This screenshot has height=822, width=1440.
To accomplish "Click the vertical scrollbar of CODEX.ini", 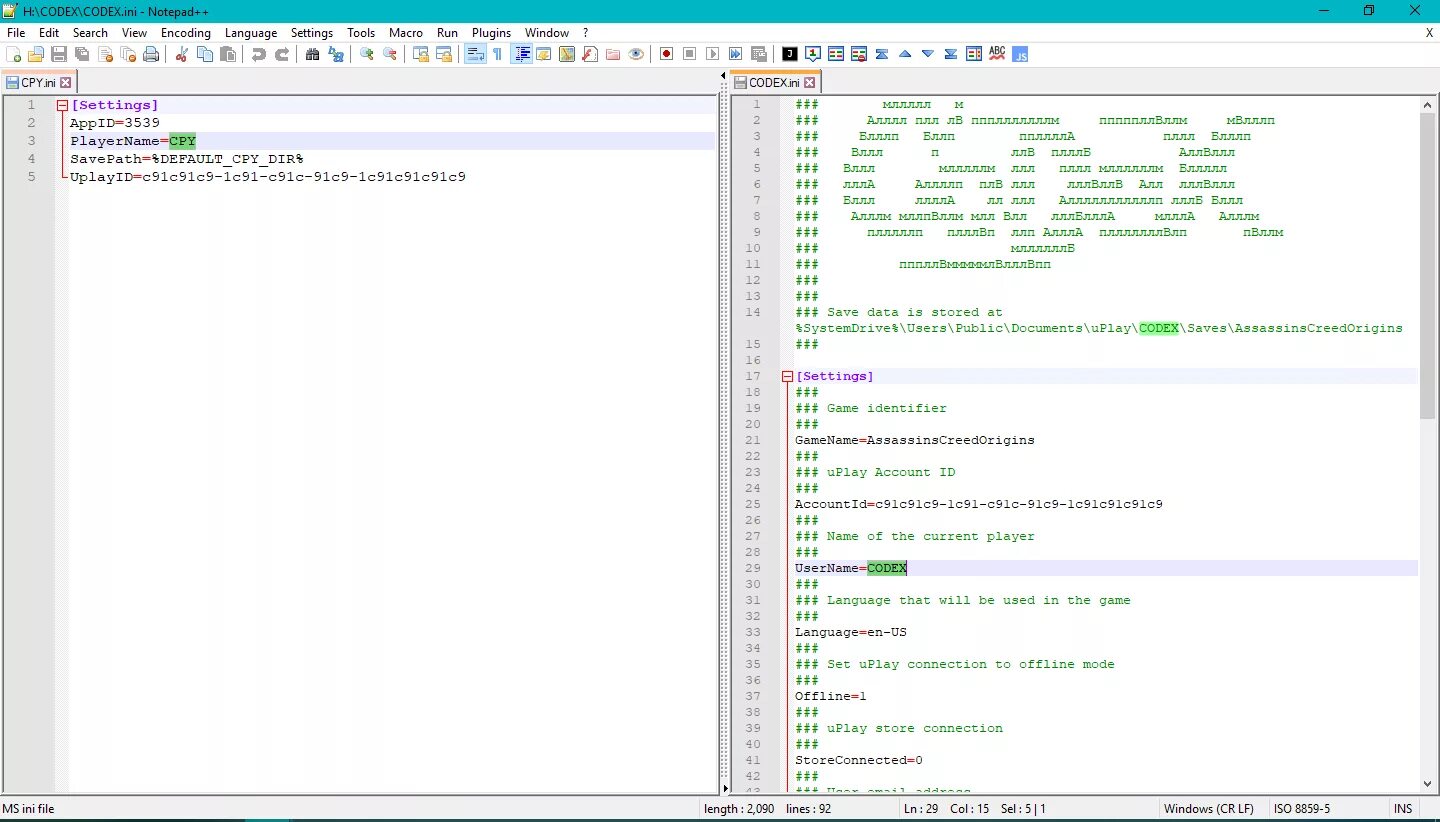I will tap(1428, 264).
